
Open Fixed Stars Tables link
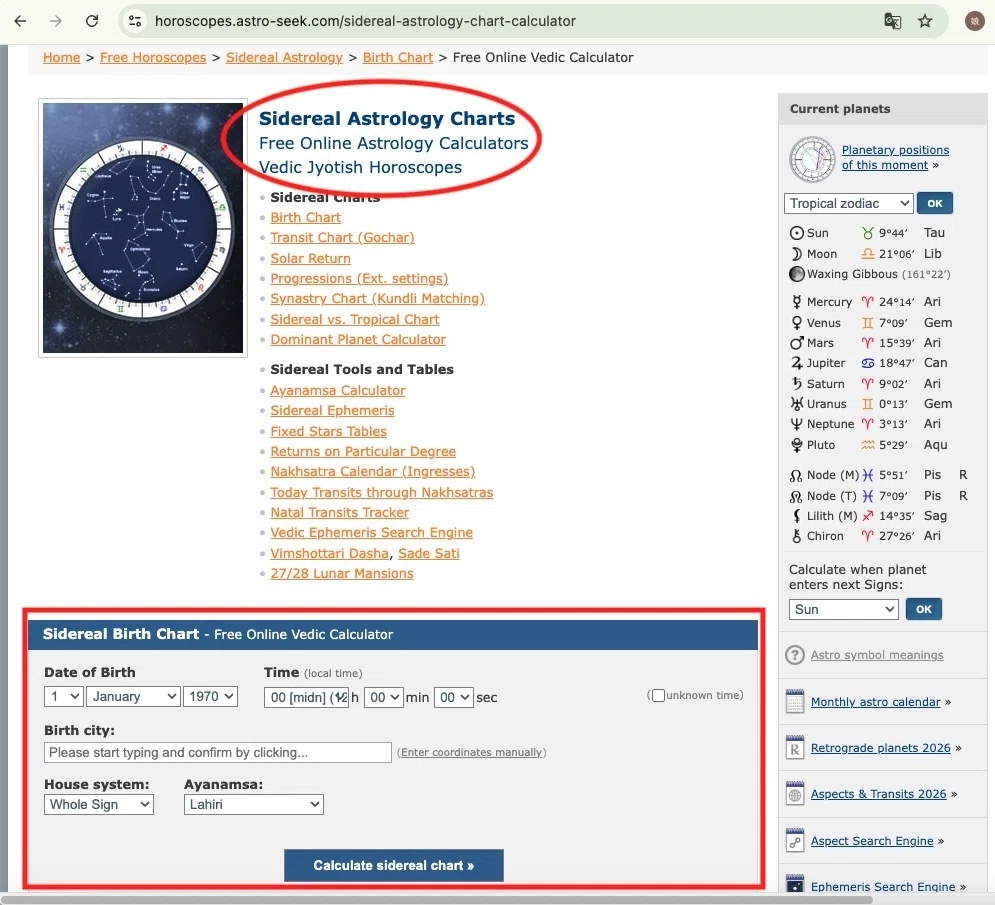coord(328,432)
